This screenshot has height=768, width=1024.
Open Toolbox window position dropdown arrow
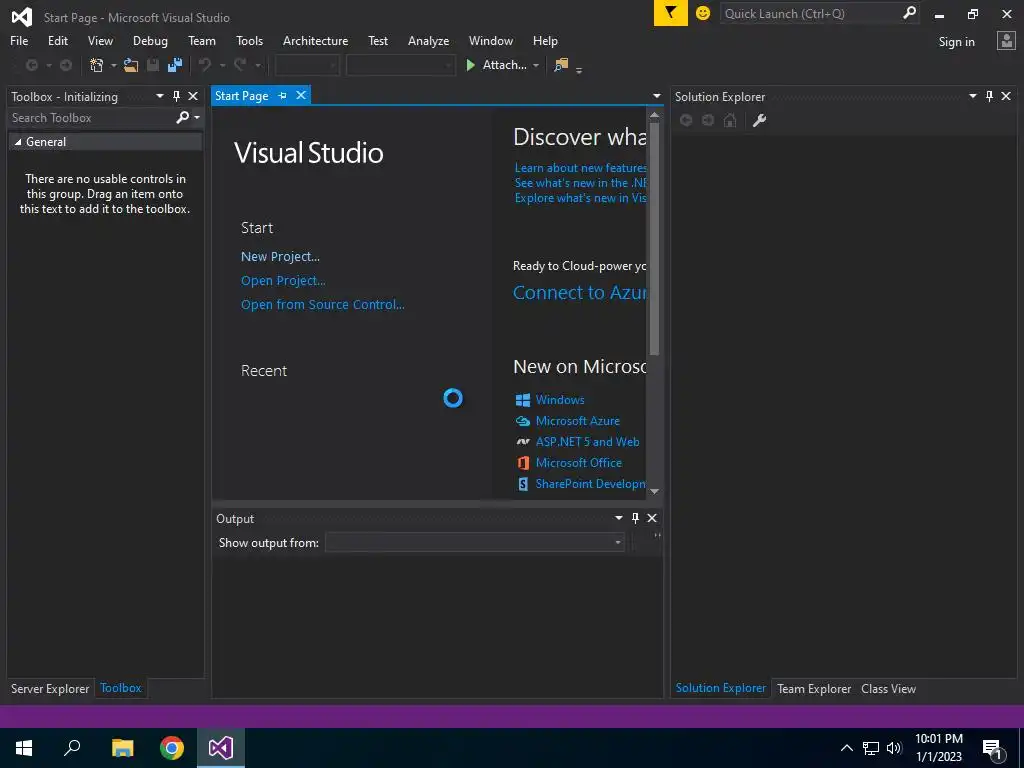click(x=159, y=96)
